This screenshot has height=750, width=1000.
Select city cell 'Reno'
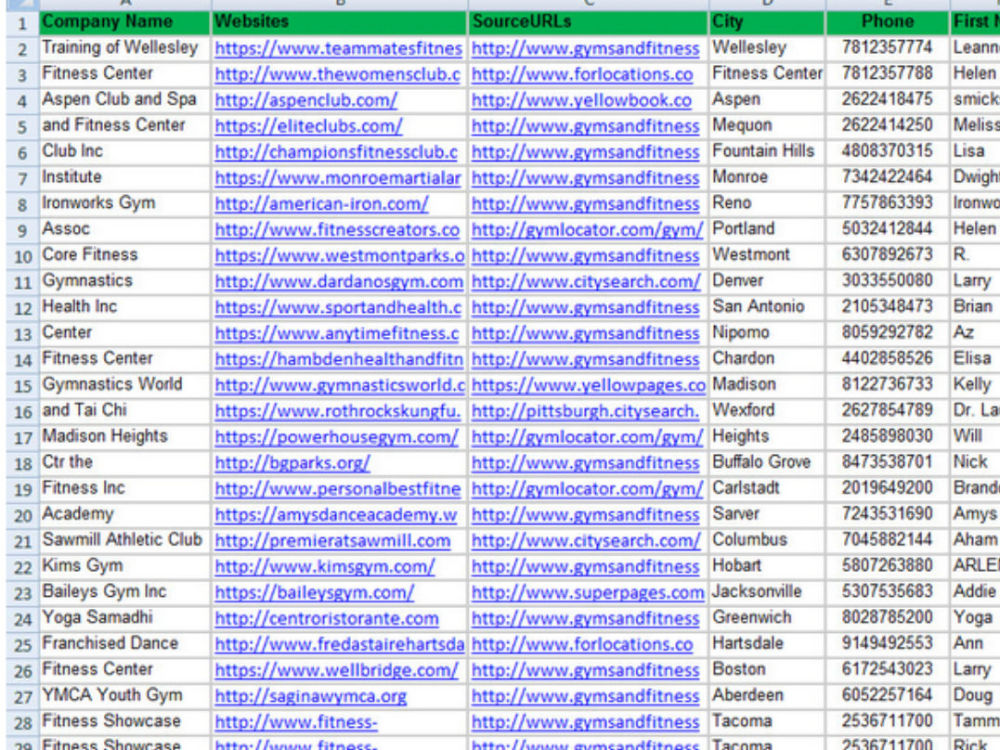[767, 203]
